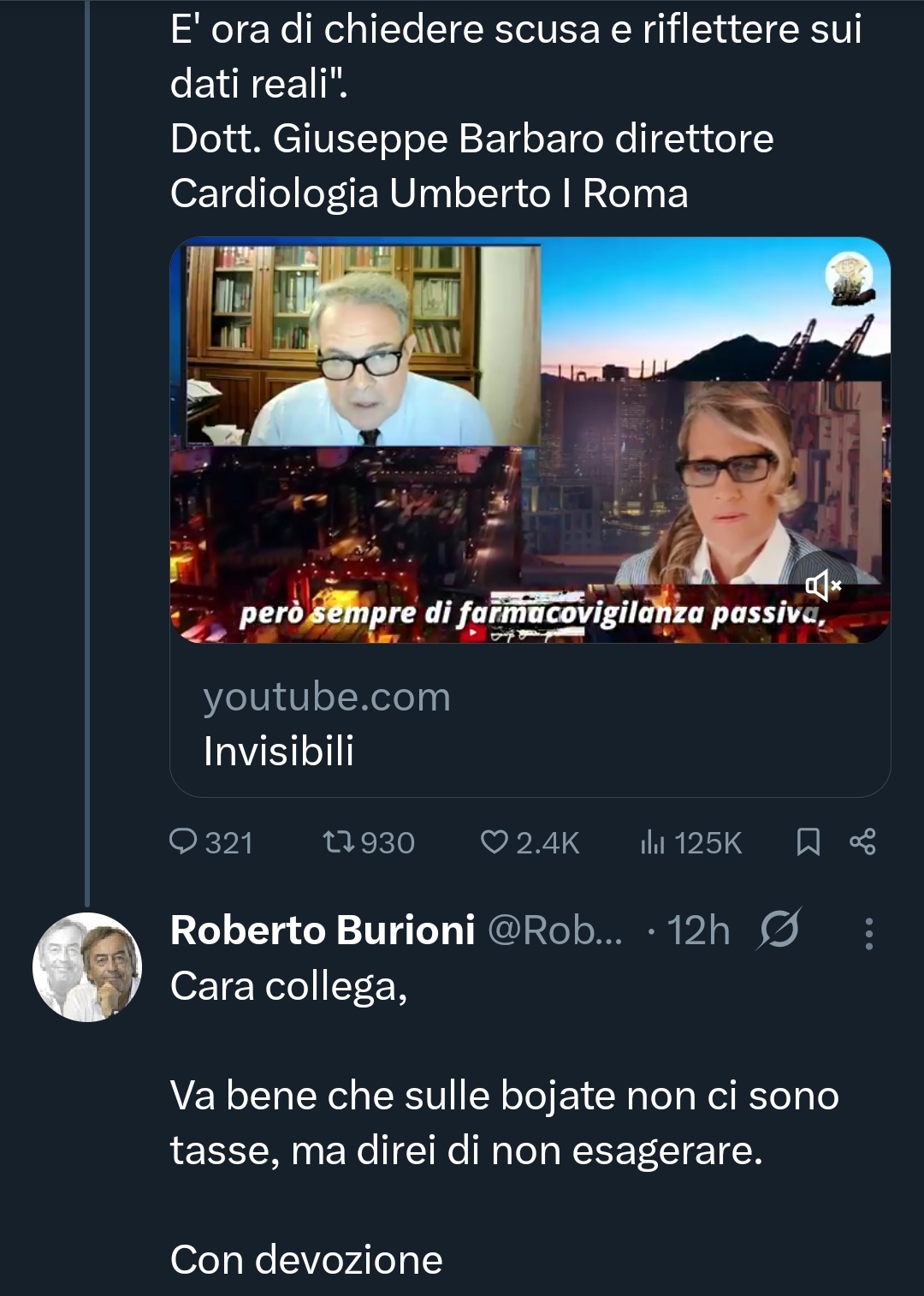Open Burioni's reply text about bojate

click(505, 1122)
